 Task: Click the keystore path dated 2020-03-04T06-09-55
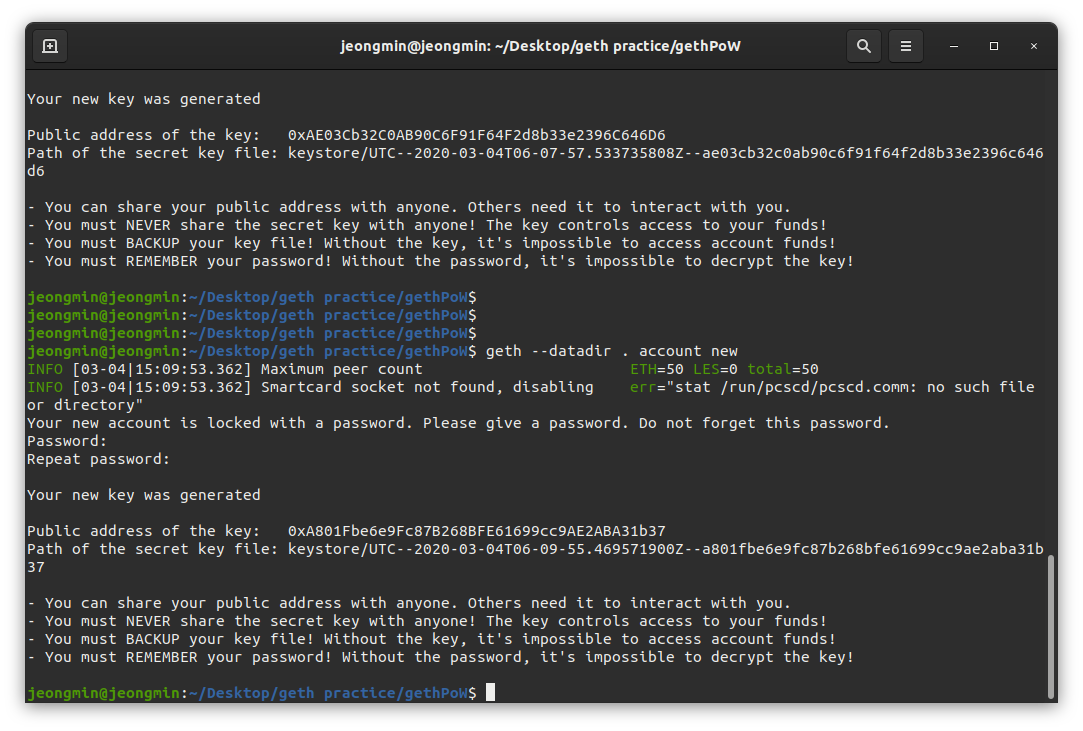tap(535, 558)
